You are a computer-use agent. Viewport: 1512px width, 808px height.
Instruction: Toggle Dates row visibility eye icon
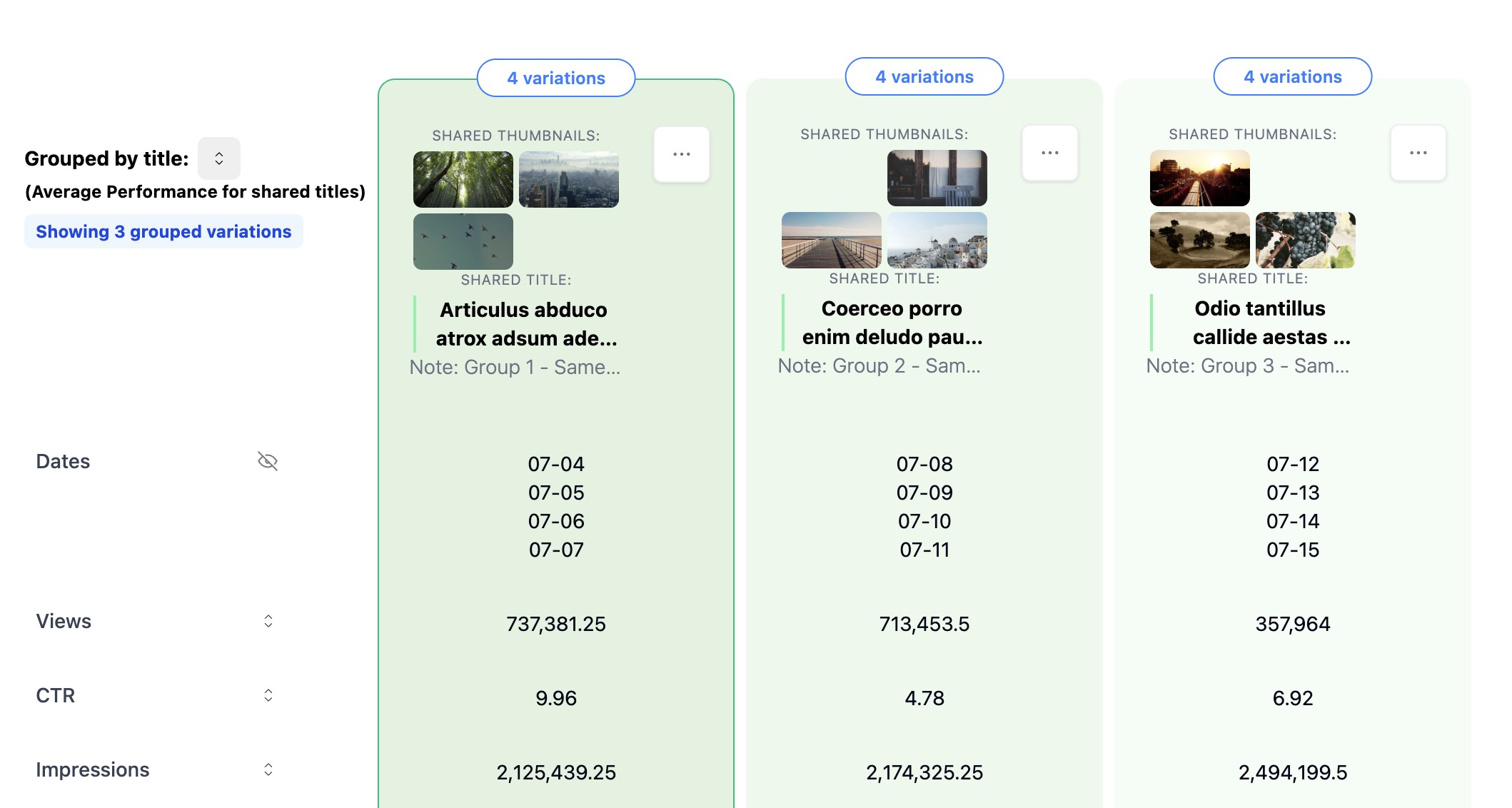click(x=268, y=461)
